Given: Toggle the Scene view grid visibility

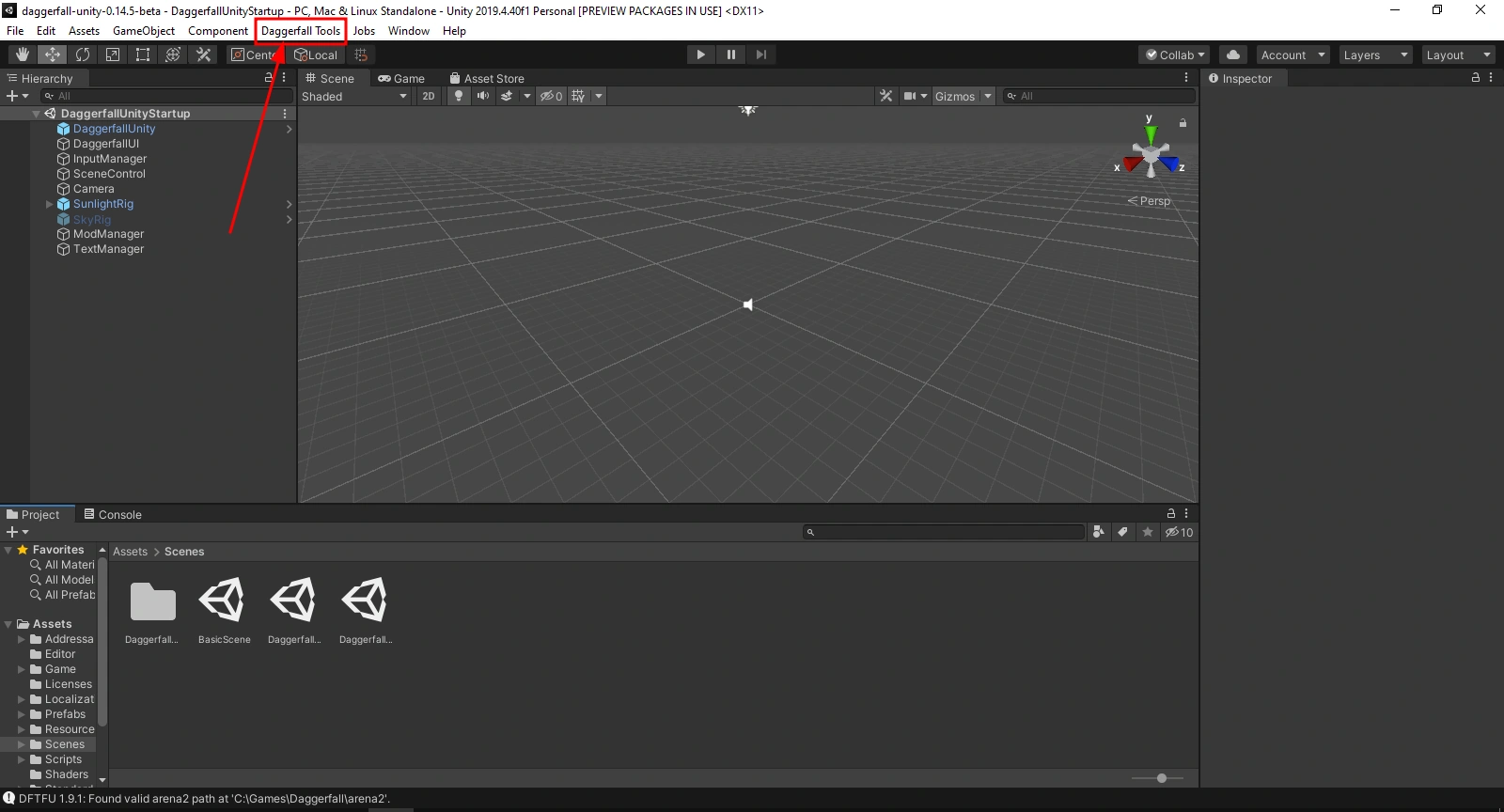Looking at the screenshot, I should click(578, 96).
